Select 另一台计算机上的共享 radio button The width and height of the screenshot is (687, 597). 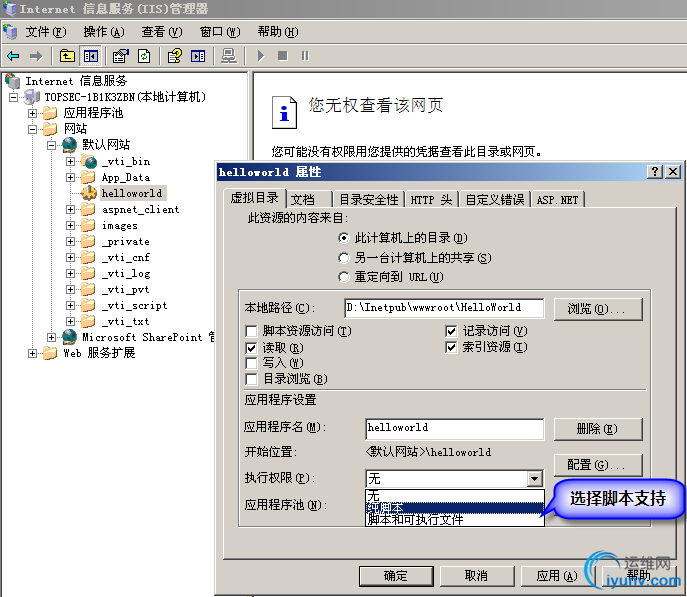point(344,258)
